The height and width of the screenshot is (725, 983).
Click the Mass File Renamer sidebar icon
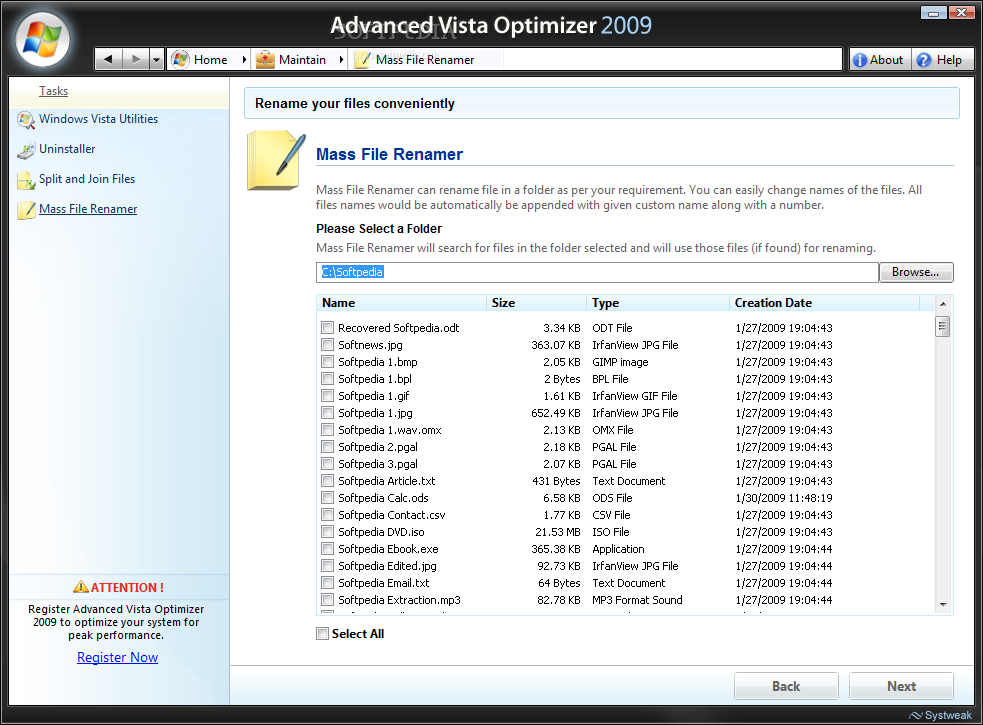tap(26, 210)
